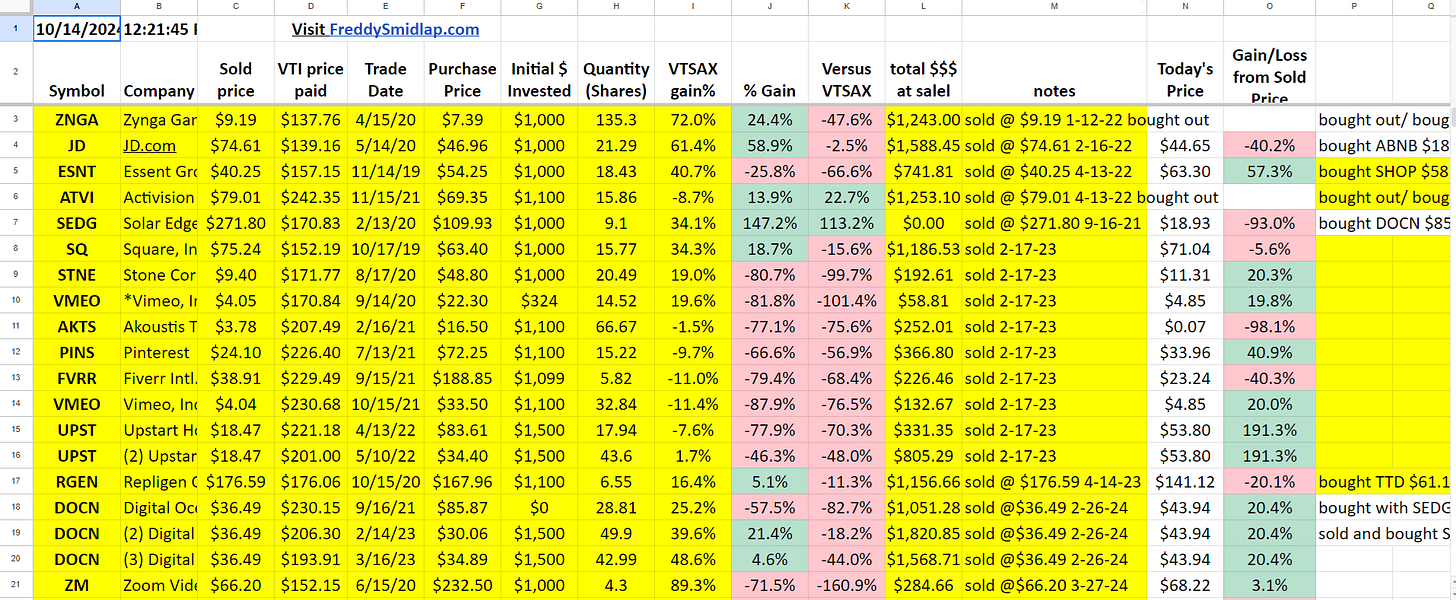Select column A header
This screenshot has height=600, width=1456.
tap(77, 7)
